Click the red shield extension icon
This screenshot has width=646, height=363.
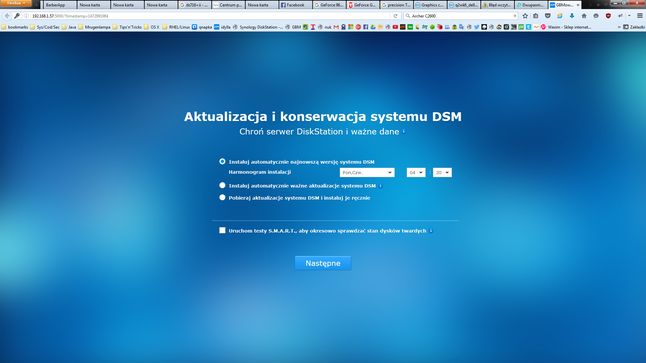tap(608, 16)
